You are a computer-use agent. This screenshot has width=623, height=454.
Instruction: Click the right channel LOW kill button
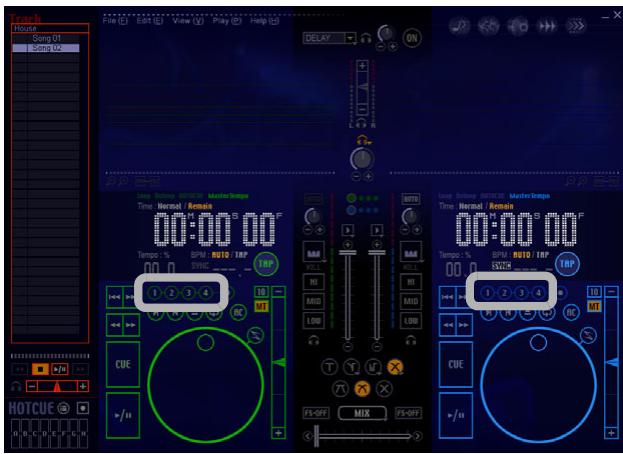point(411,320)
